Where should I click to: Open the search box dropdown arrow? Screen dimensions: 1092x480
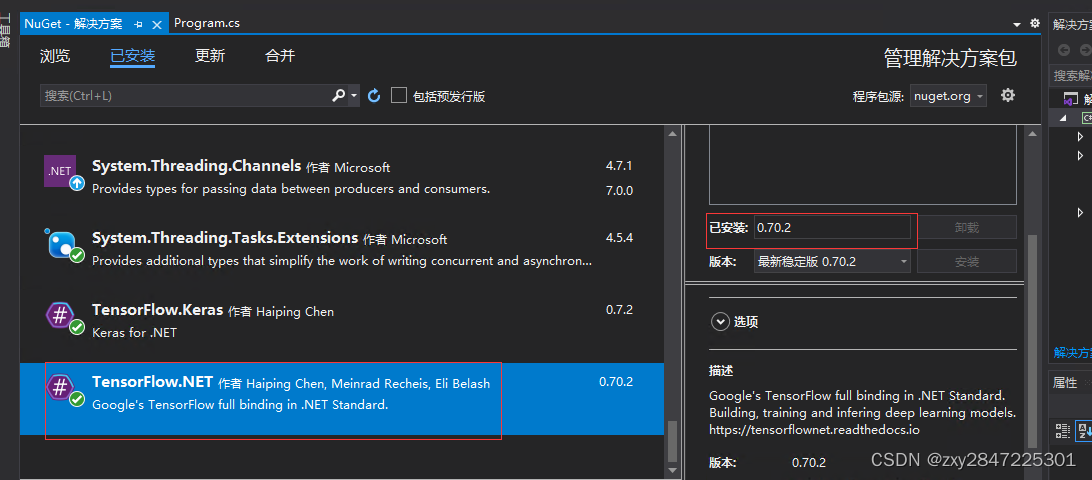(354, 95)
